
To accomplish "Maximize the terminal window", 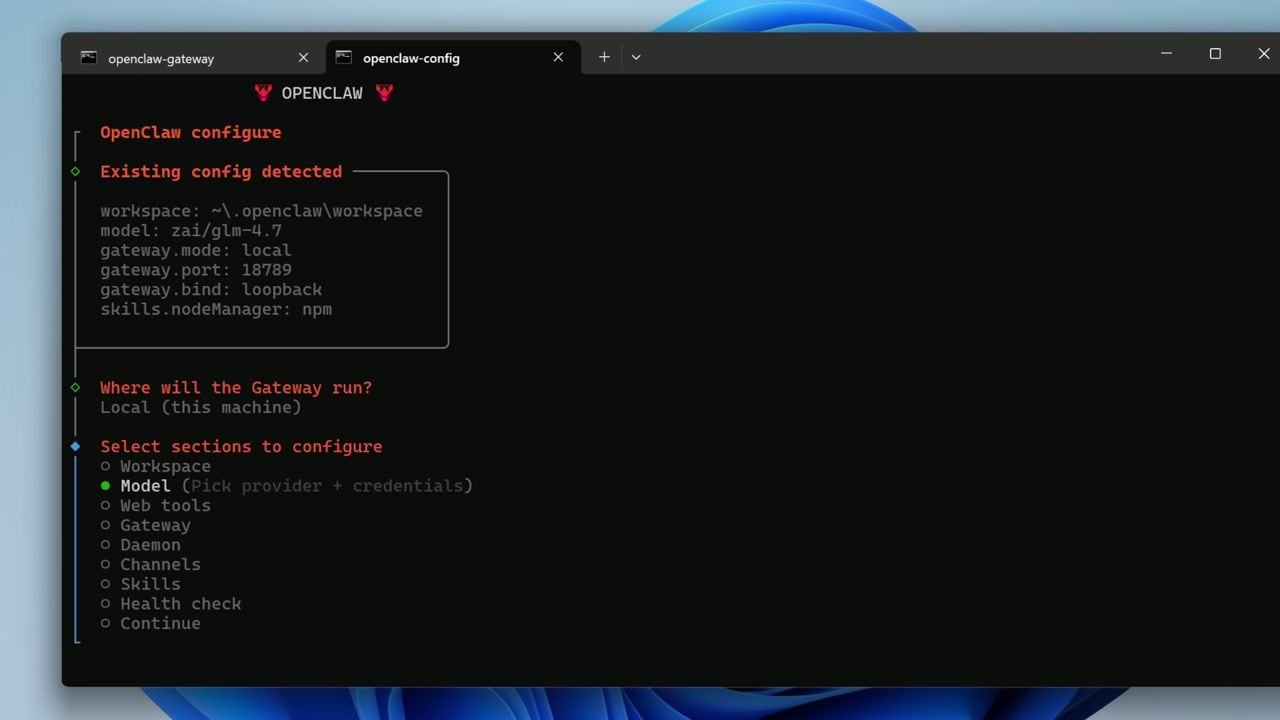I will [1215, 54].
